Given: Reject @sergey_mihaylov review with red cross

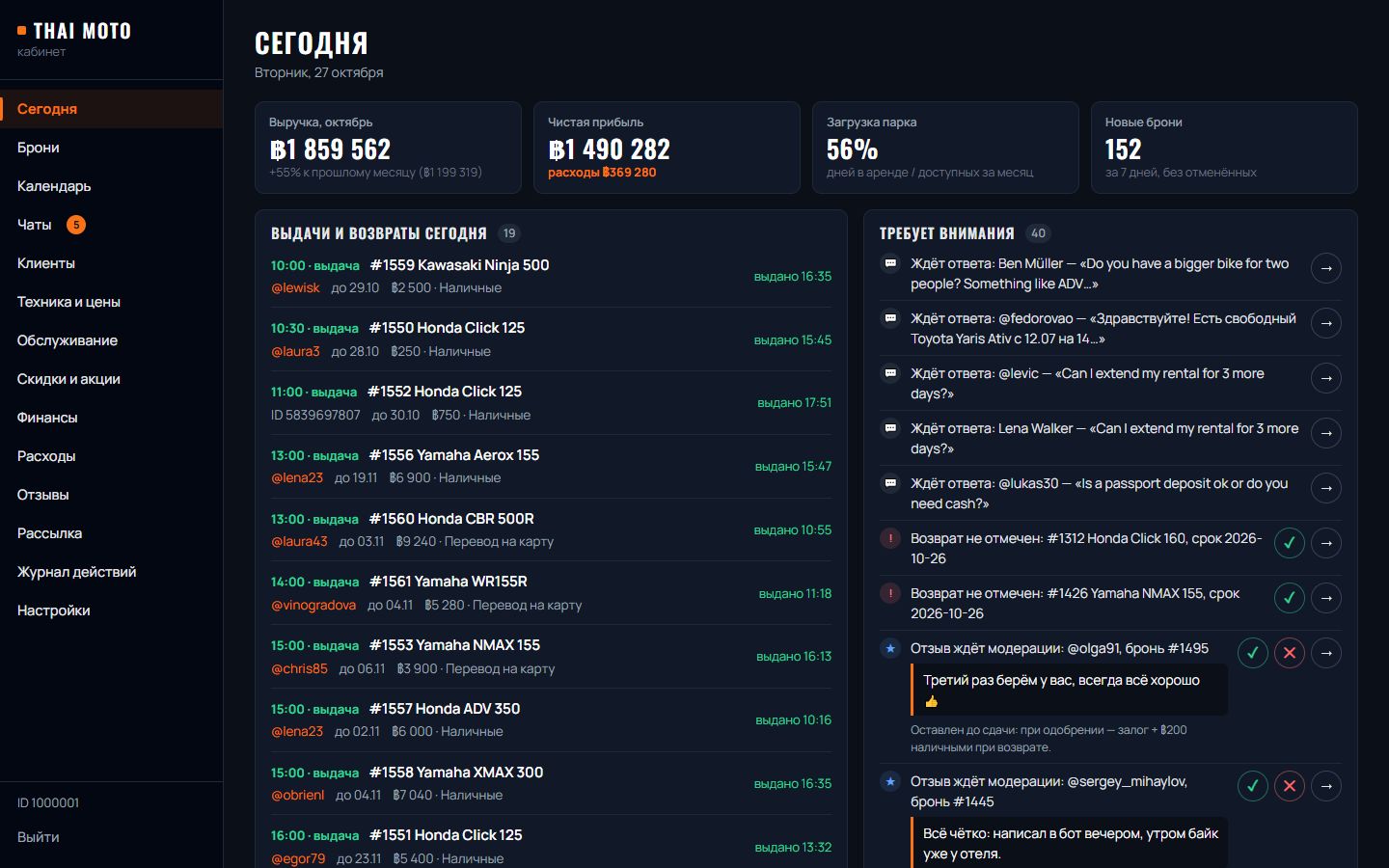Looking at the screenshot, I should click(x=1290, y=786).
